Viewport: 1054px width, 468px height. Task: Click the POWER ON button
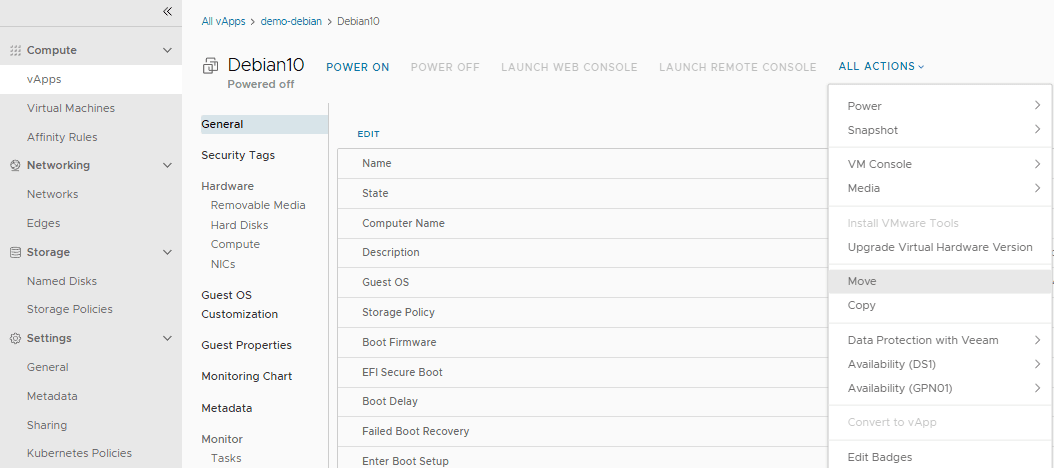[358, 67]
